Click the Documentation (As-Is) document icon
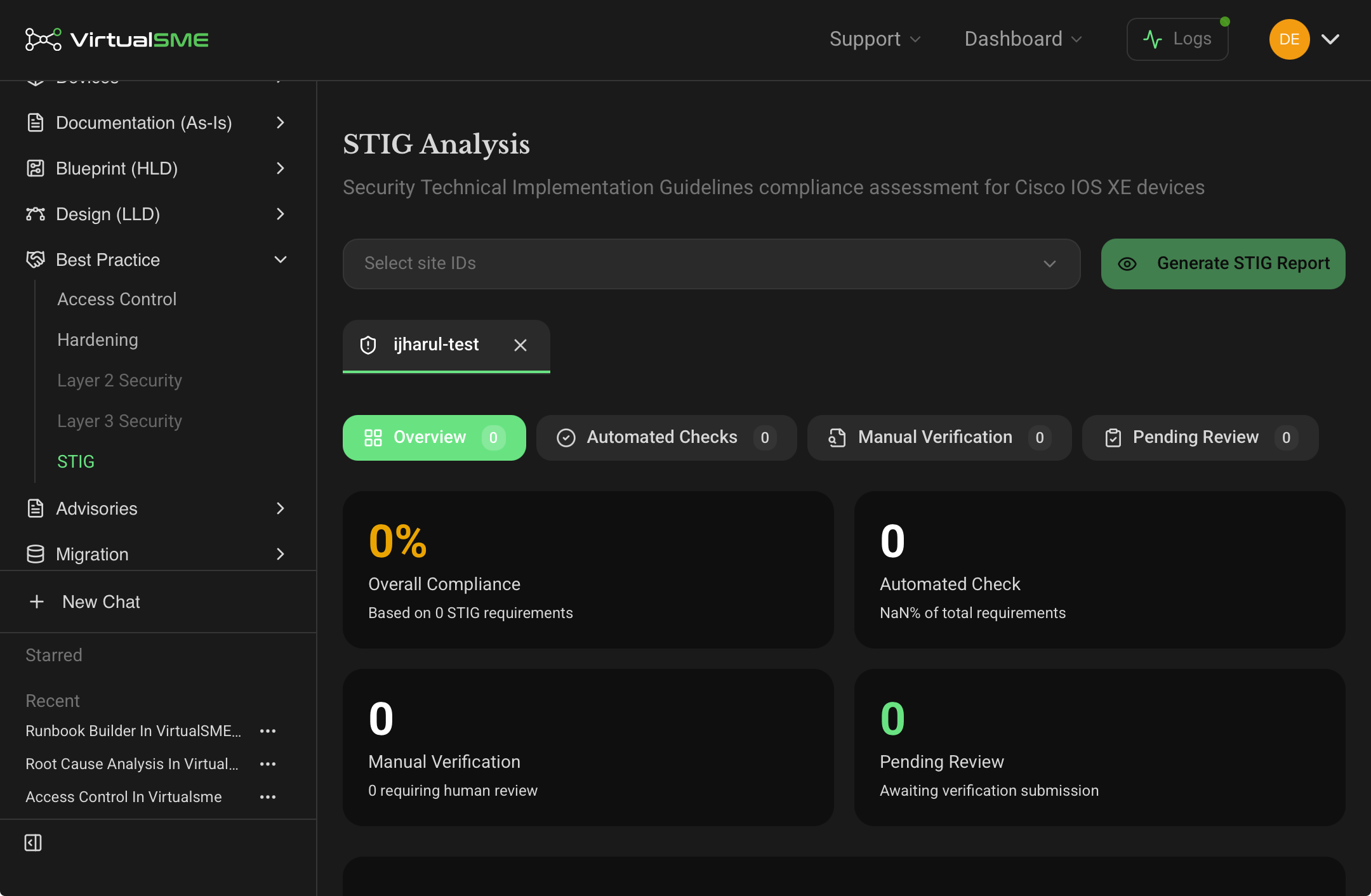This screenshot has height=896, width=1371. [36, 122]
